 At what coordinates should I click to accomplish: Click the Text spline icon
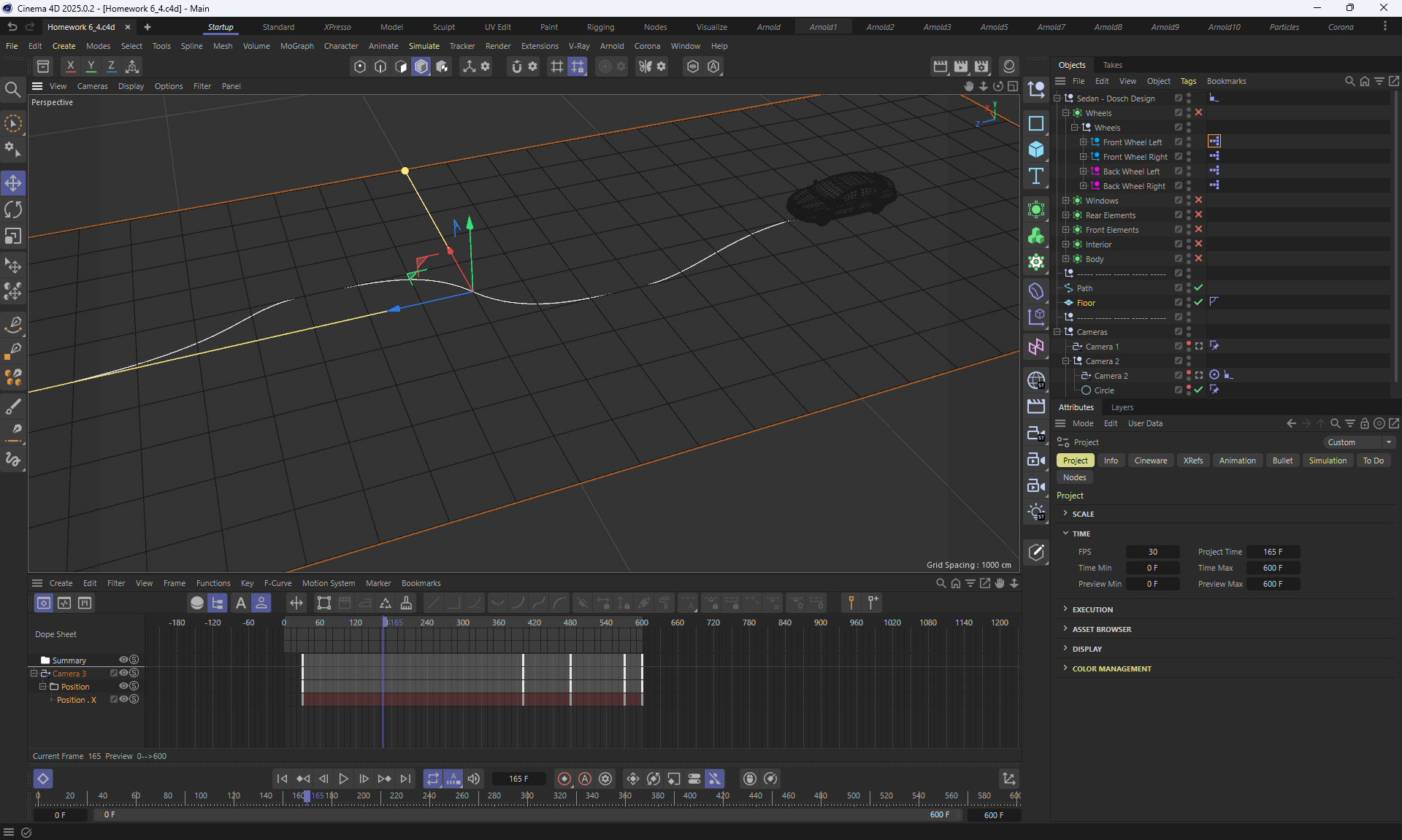[x=1035, y=176]
